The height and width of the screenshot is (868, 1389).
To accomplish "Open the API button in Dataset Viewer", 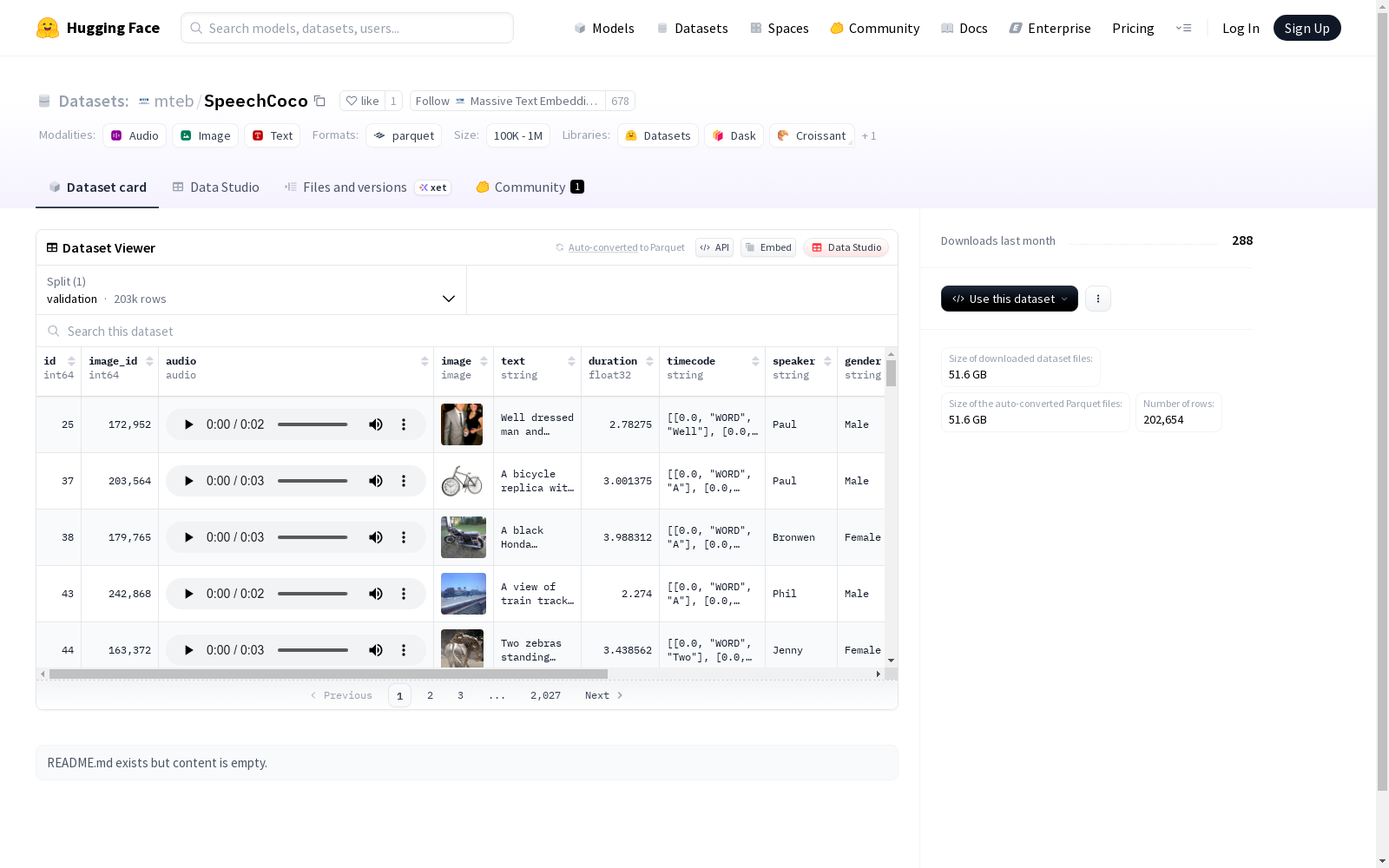I will click(x=714, y=247).
